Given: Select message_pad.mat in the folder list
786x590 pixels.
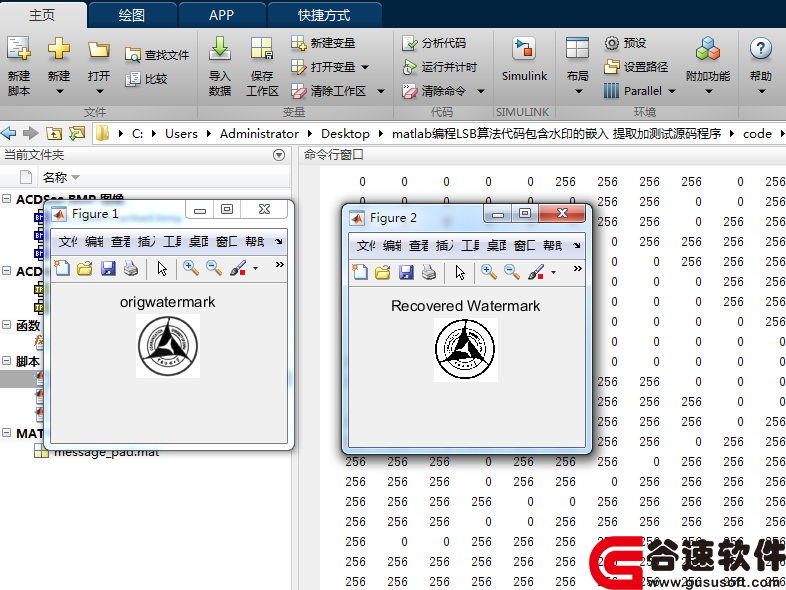Looking at the screenshot, I should [x=106, y=453].
